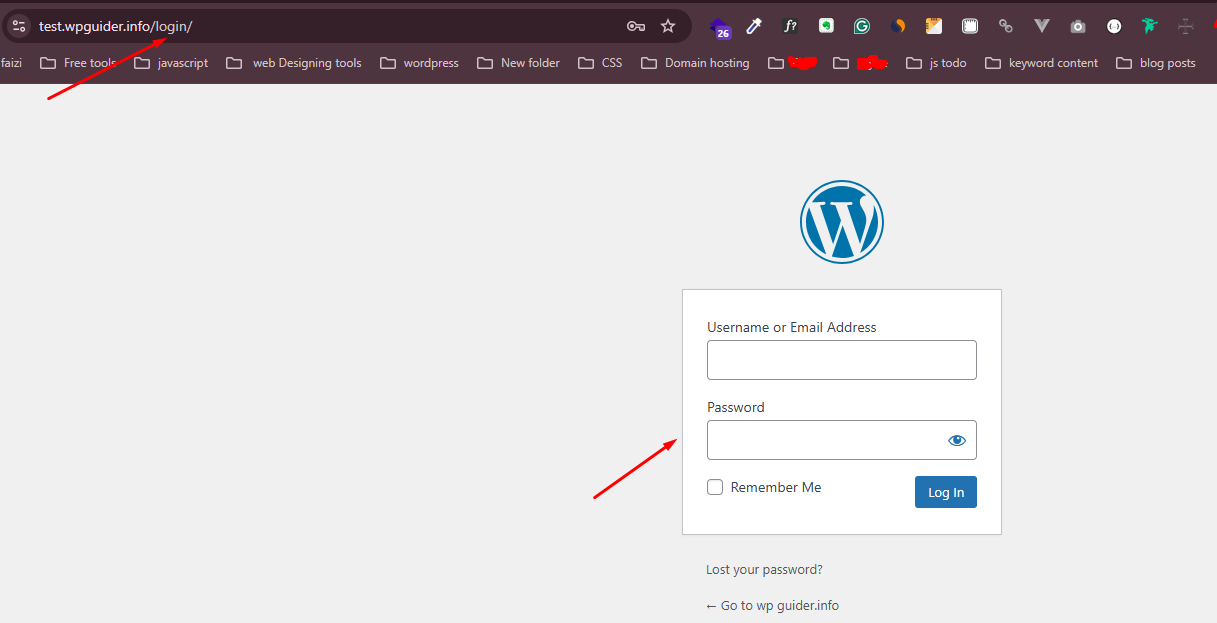The width and height of the screenshot is (1217, 623).
Task: Open the Domain hosting bookmark folder
Action: (x=695, y=63)
